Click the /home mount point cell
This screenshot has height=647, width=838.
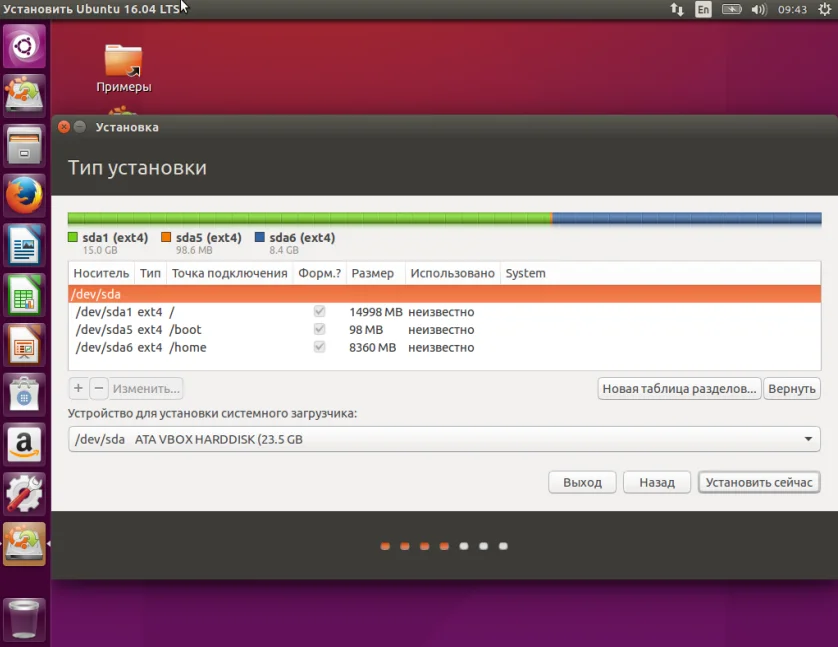(x=188, y=347)
